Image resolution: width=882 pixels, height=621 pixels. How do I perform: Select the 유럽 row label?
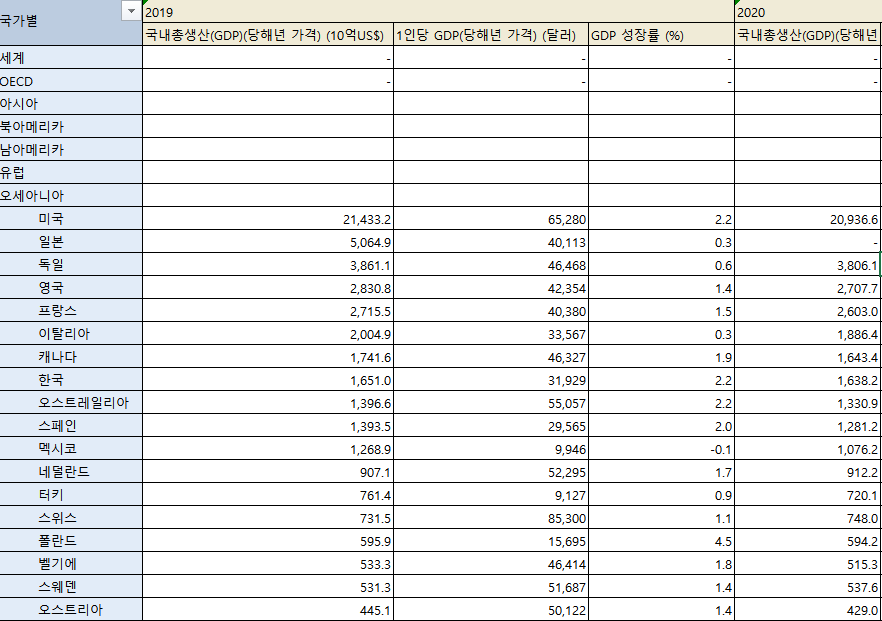point(71,173)
